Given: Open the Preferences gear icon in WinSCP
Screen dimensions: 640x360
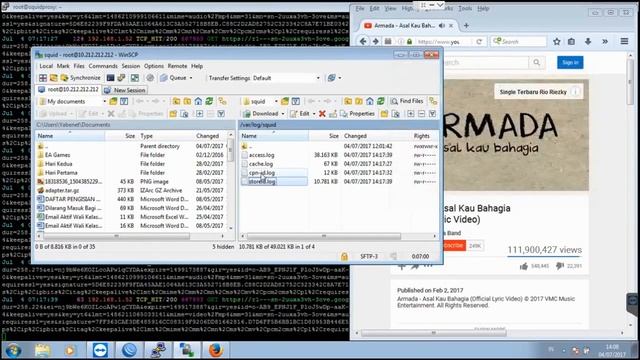Looking at the screenshot, I should 150,78.
